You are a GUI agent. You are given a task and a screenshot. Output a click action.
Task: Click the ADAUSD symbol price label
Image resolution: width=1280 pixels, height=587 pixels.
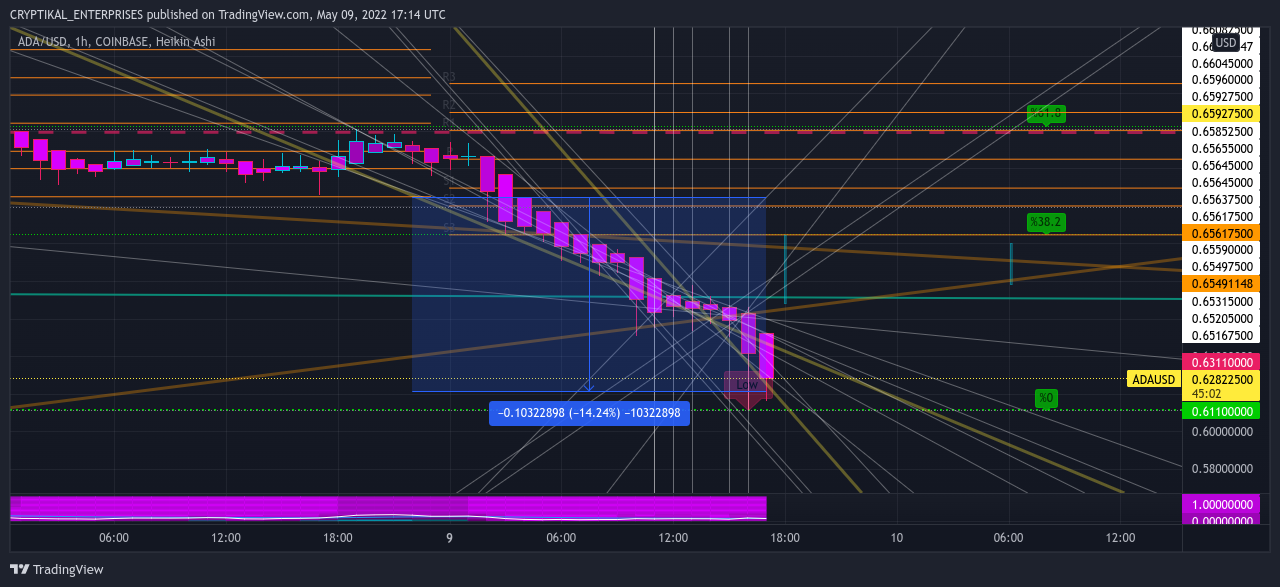click(x=1153, y=379)
